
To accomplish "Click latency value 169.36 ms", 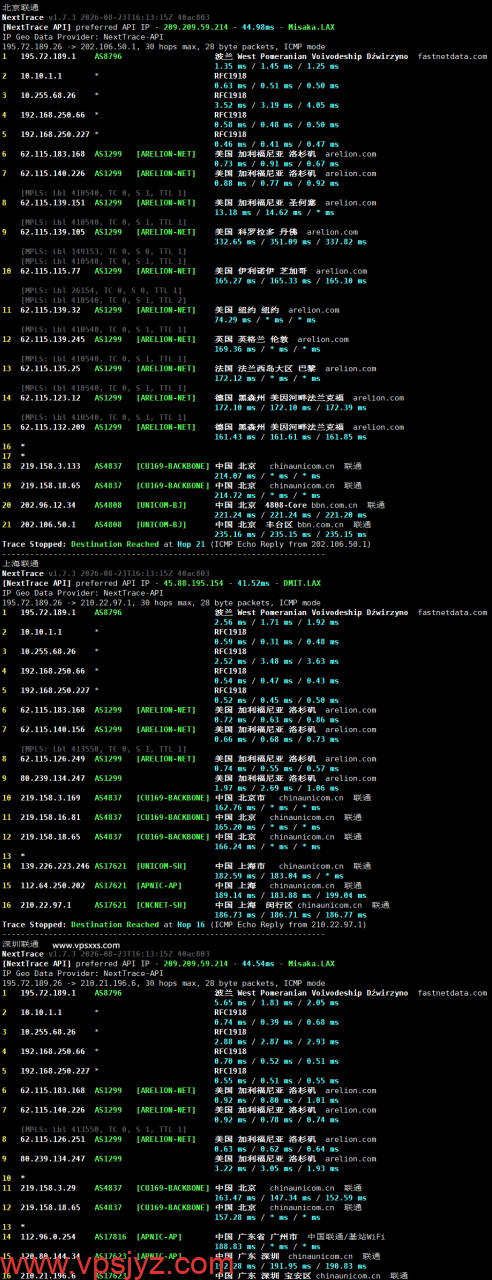I will pos(237,349).
